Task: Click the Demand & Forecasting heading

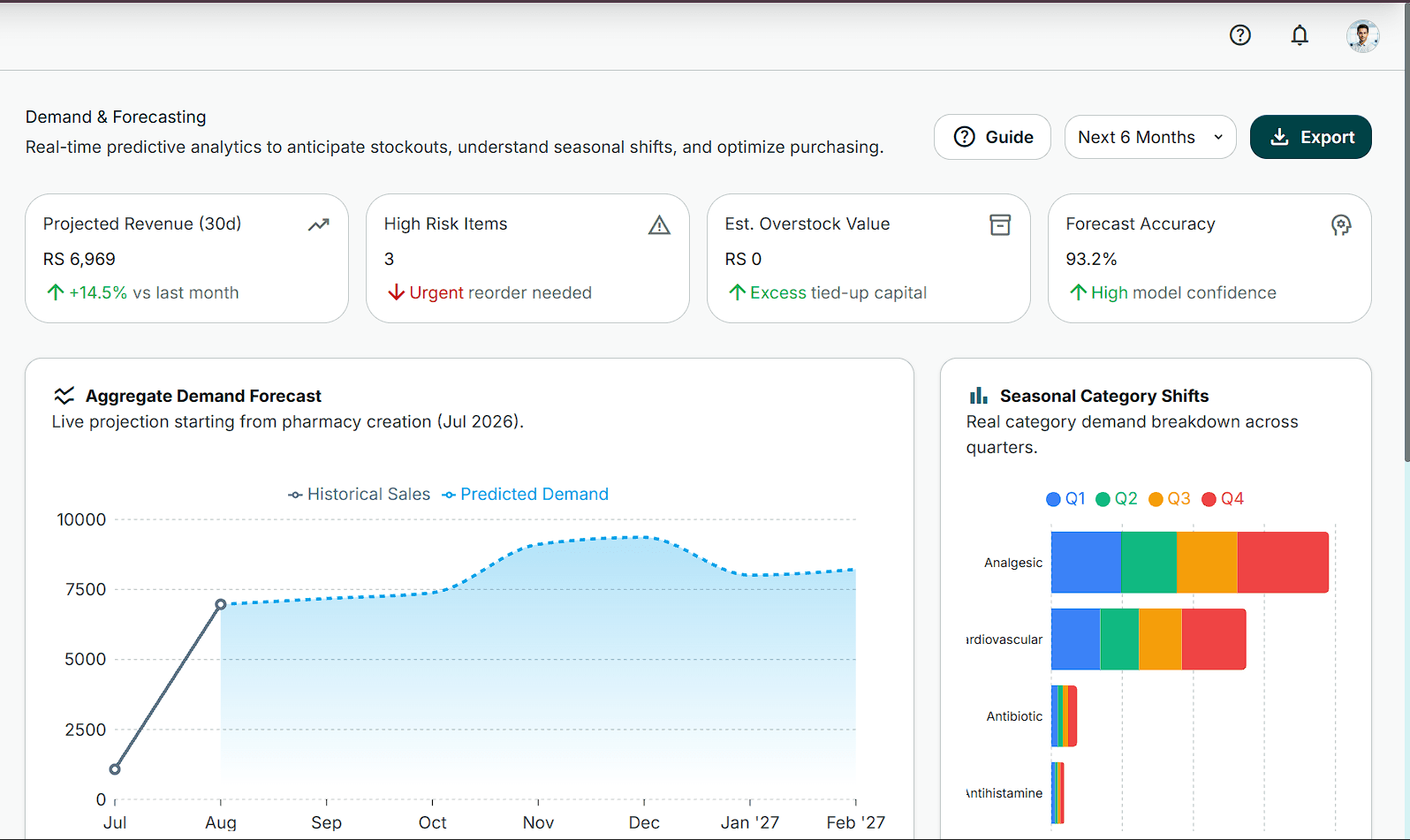Action: tap(116, 117)
